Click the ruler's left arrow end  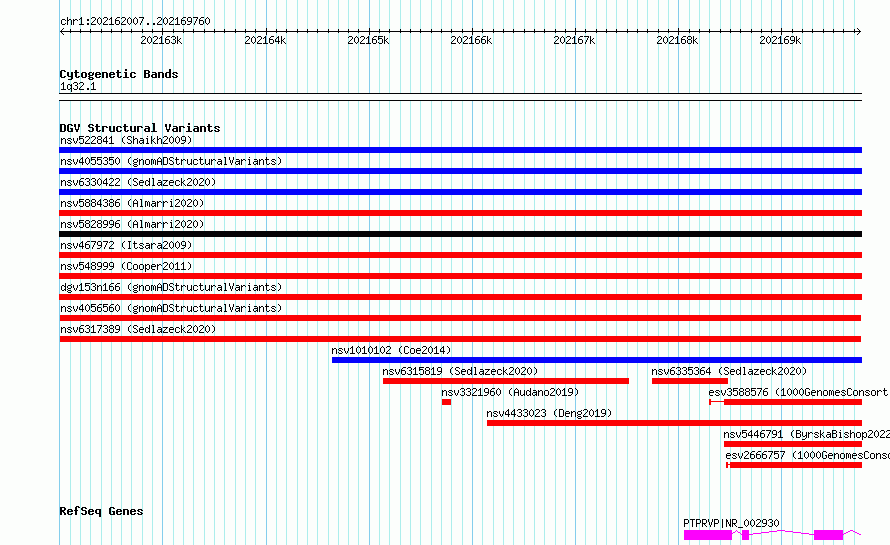[x=62, y=31]
